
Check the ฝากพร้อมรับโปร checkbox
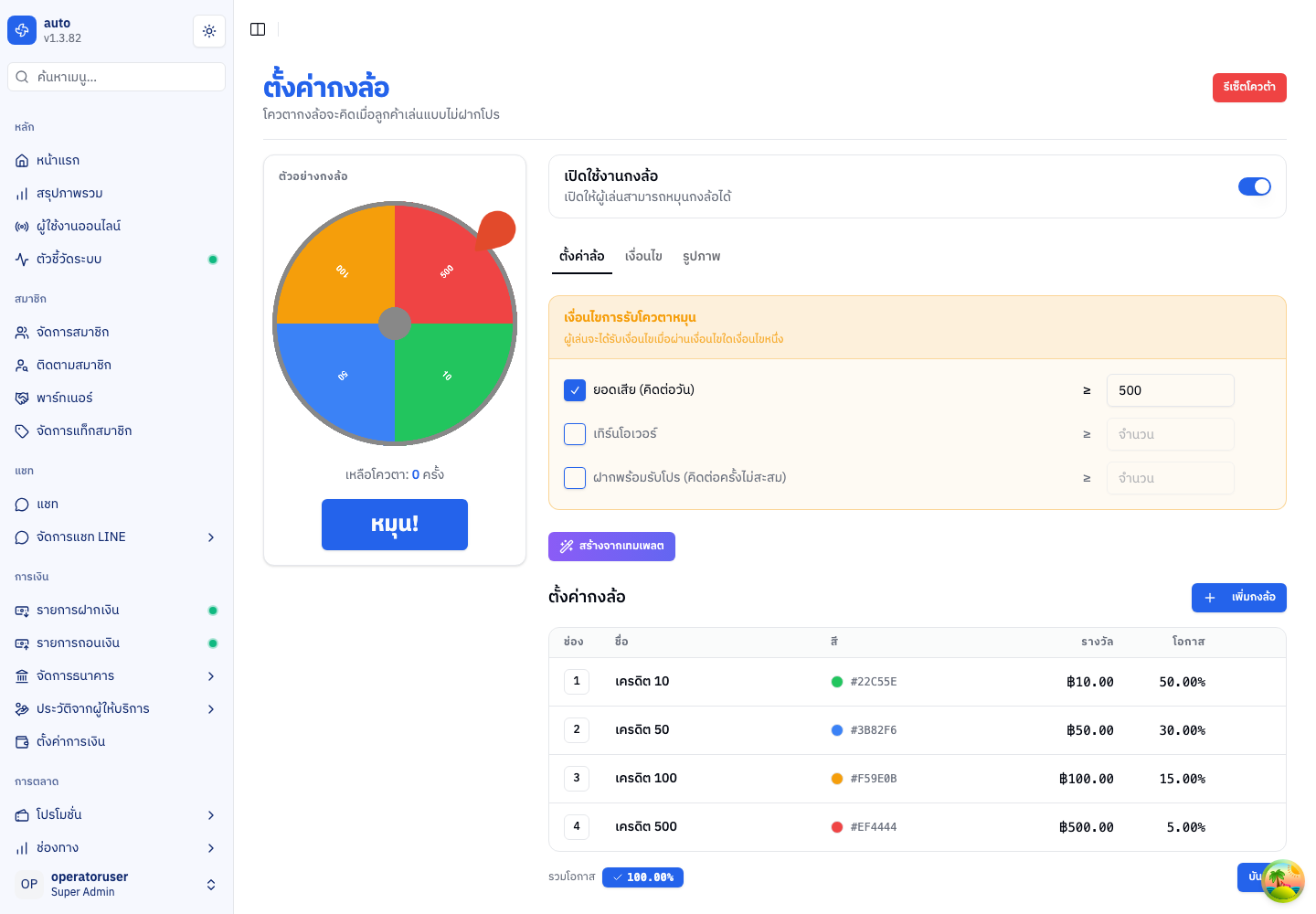[x=575, y=478]
